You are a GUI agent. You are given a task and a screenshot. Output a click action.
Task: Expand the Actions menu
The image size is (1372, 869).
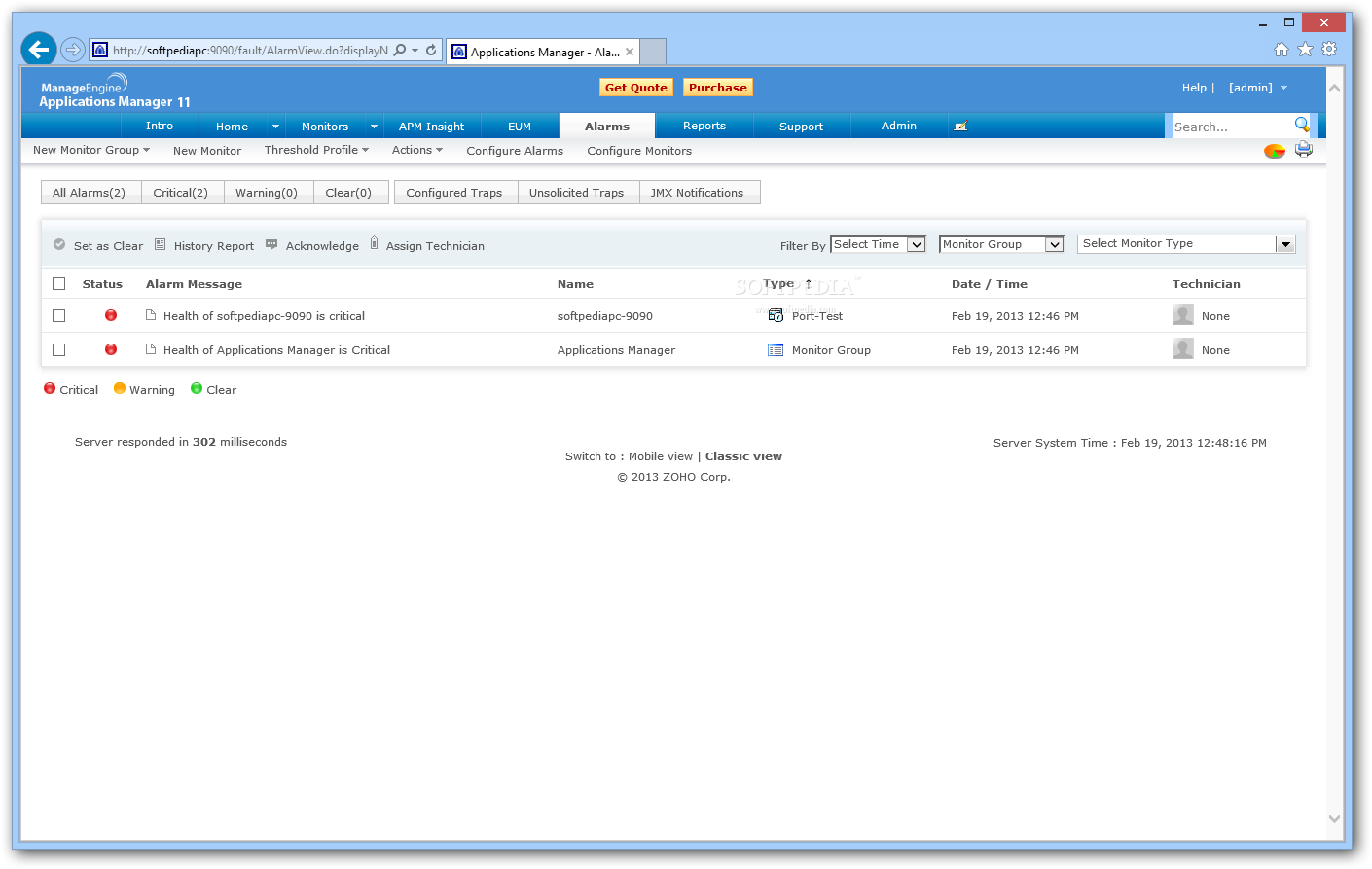tap(417, 150)
